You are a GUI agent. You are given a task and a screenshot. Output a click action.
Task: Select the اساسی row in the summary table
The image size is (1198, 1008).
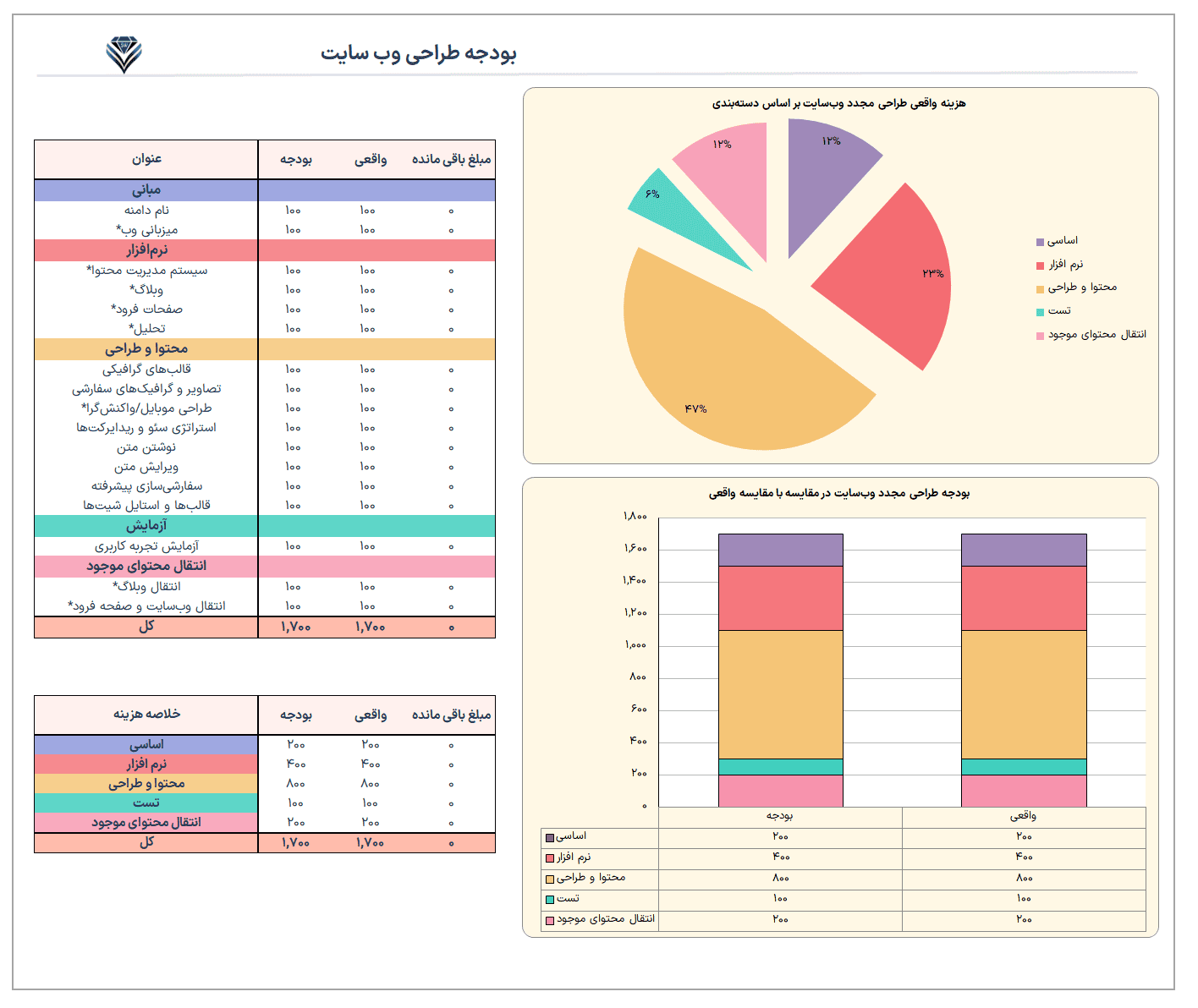265,744
